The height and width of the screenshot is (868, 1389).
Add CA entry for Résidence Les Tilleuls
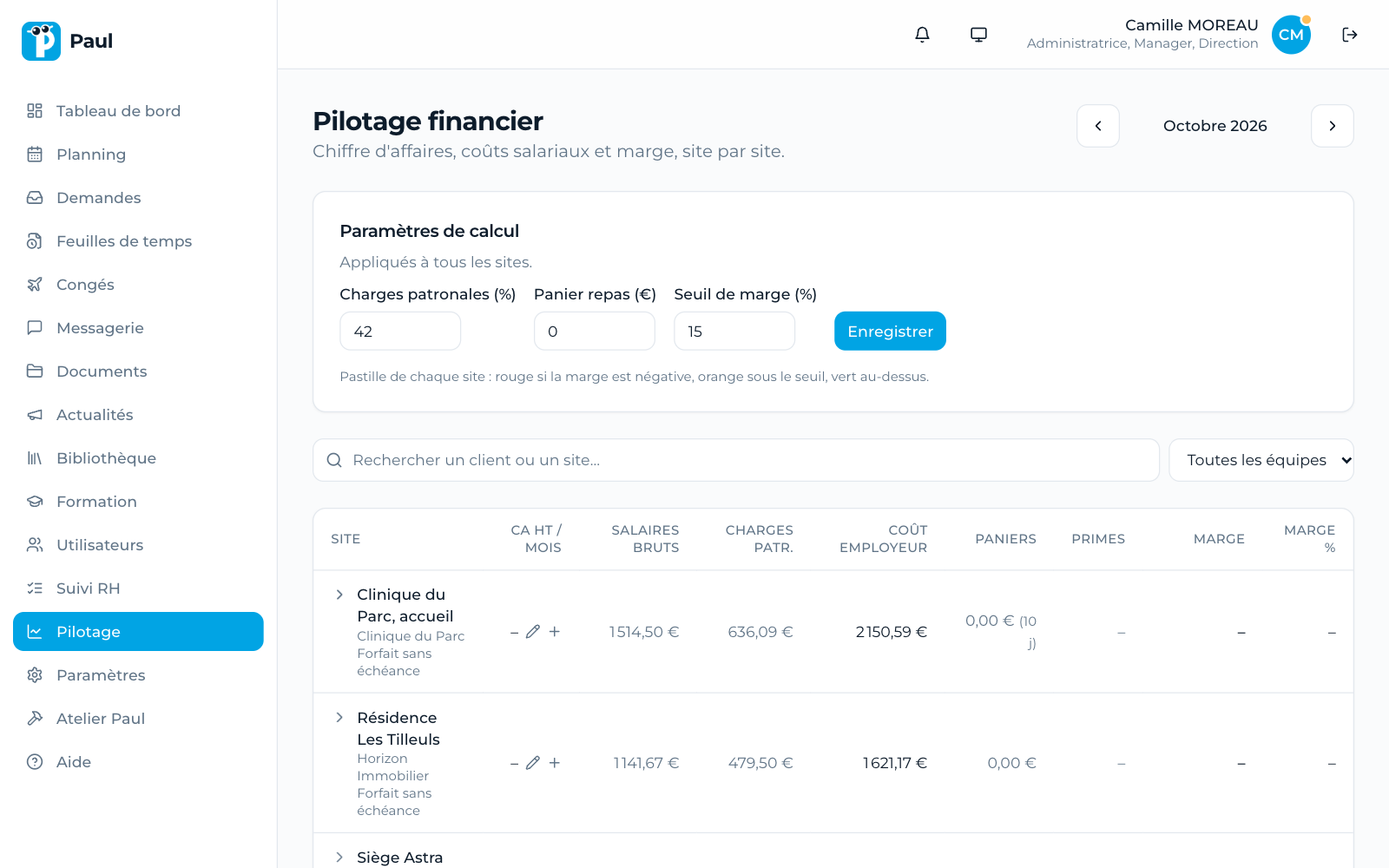click(555, 763)
